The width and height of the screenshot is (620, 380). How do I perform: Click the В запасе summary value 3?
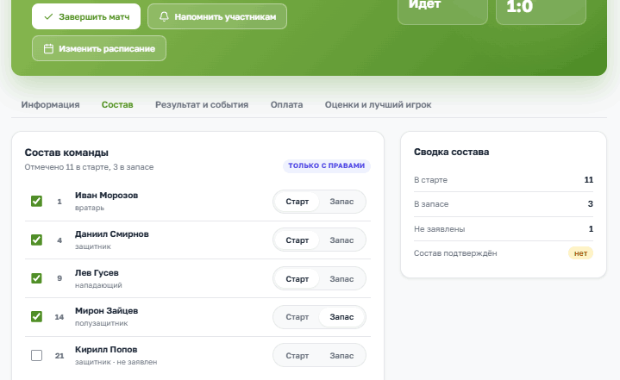pyautogui.click(x=590, y=204)
